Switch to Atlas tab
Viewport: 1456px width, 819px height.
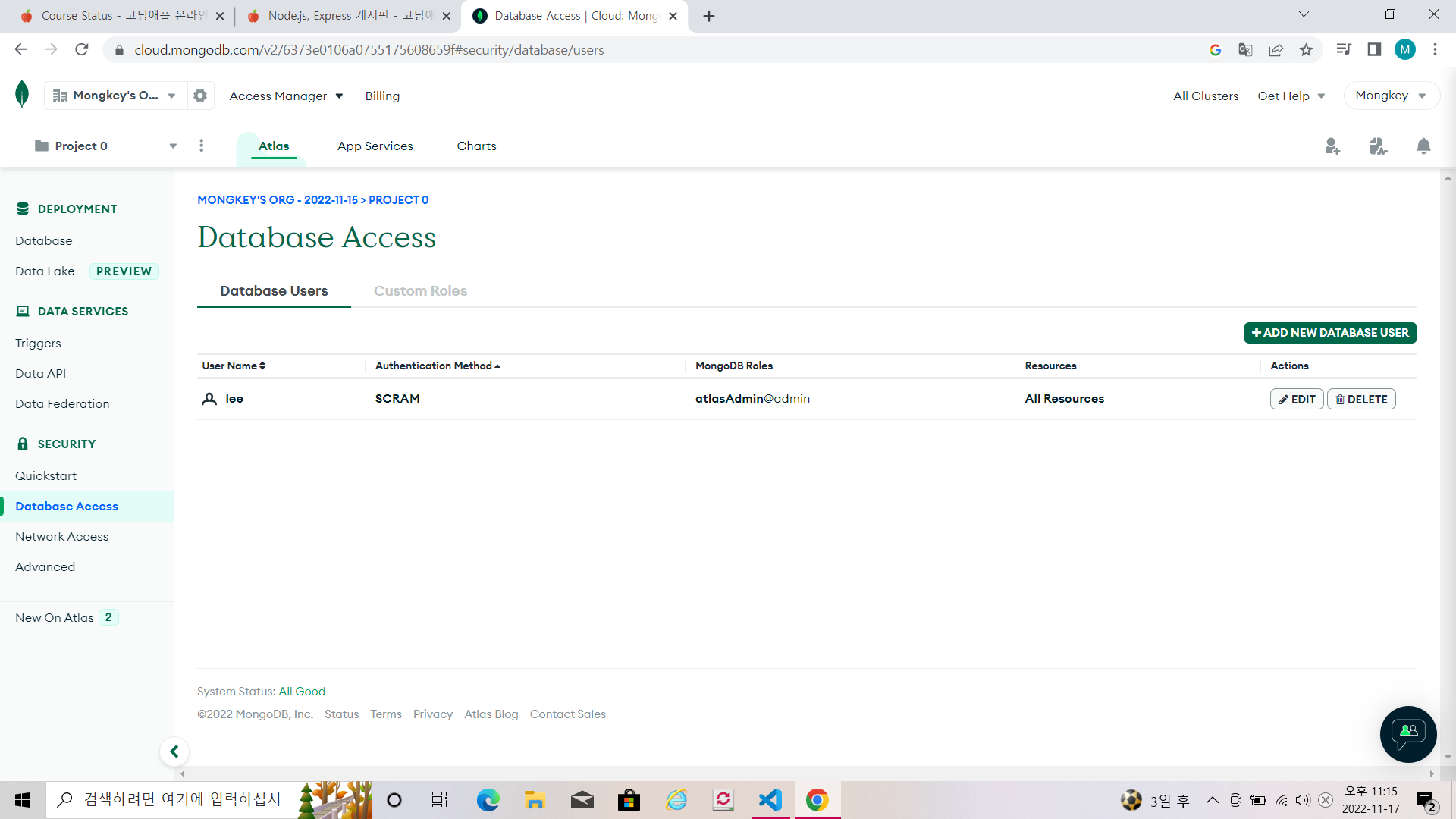click(x=274, y=146)
